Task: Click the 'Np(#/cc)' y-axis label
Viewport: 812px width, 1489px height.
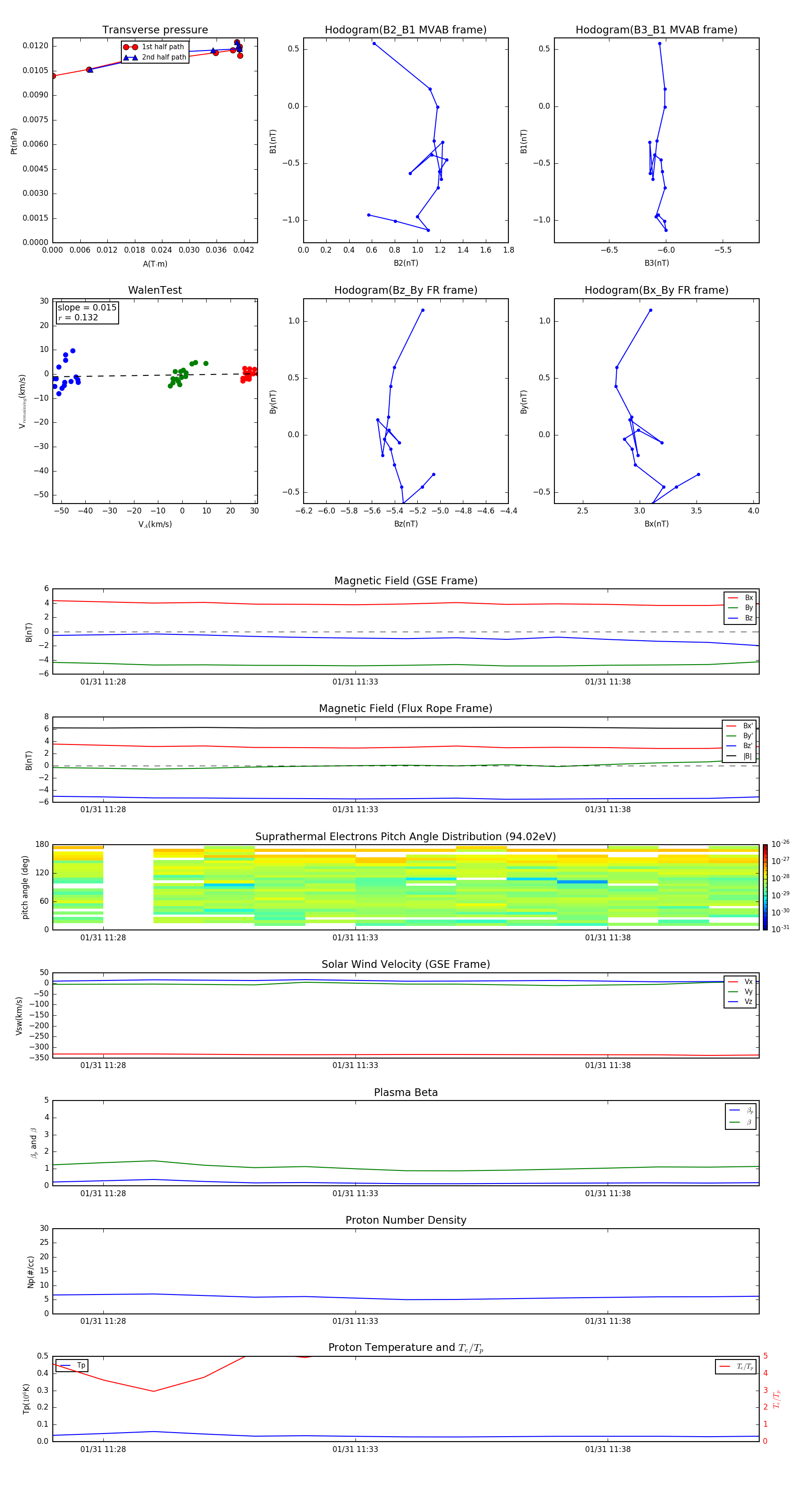Action: pyautogui.click(x=31, y=1272)
